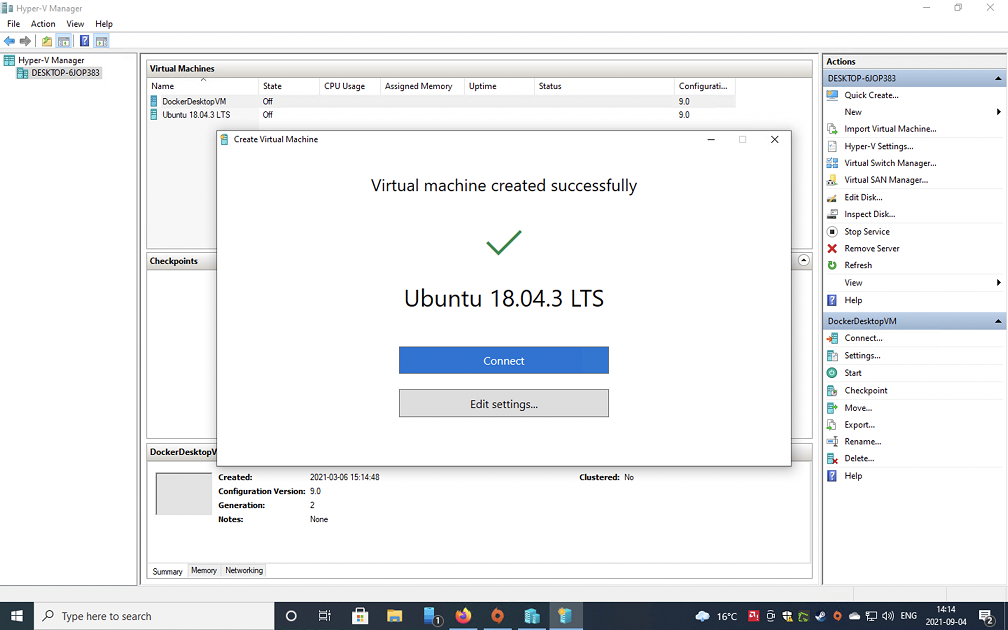The height and width of the screenshot is (630, 1008).
Task: Collapse the DockerDesktopVM actions section
Action: pyautogui.click(x=998, y=321)
